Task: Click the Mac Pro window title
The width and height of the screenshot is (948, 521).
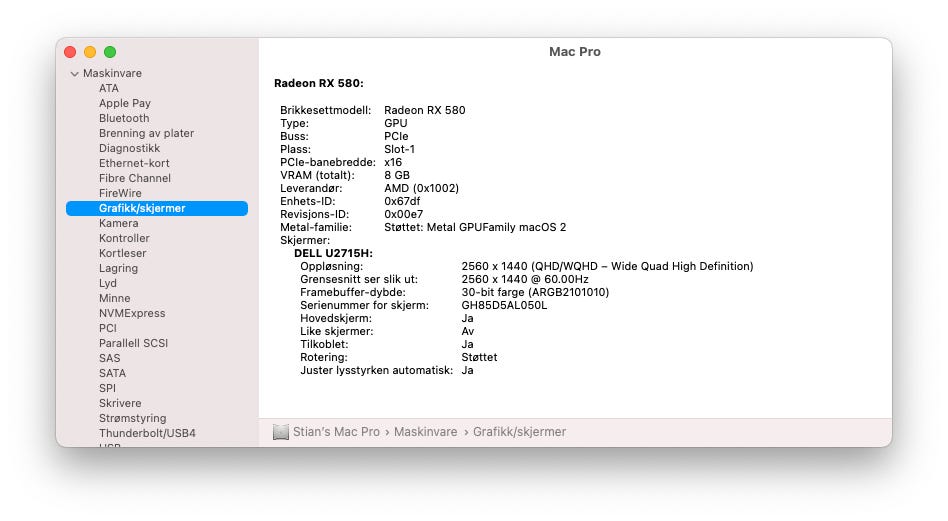Action: pyautogui.click(x=575, y=52)
